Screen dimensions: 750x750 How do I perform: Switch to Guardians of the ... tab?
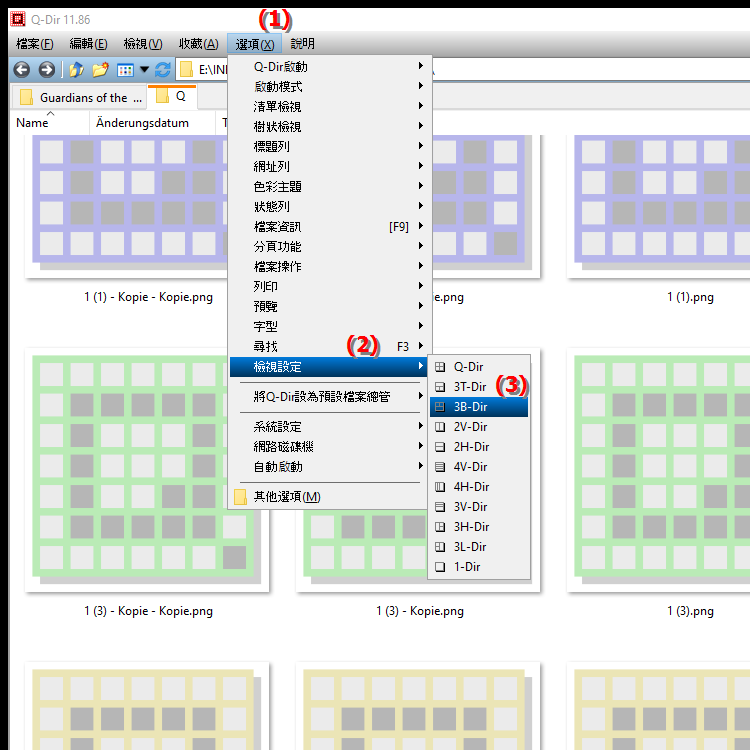click(79, 98)
